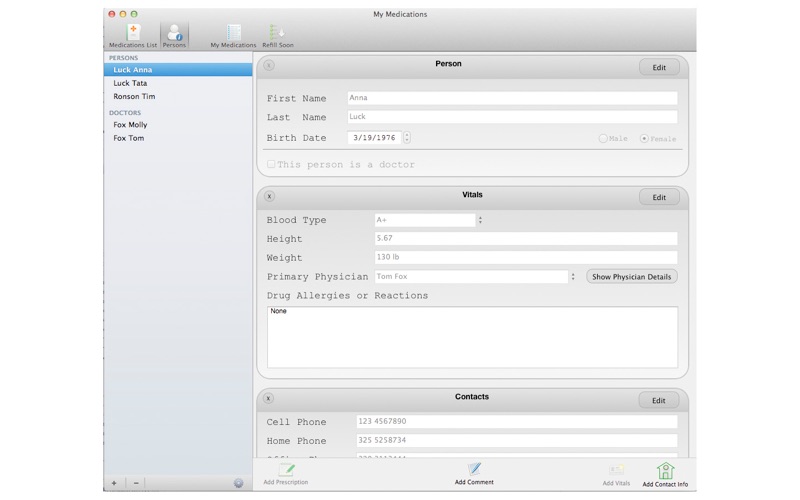Open My Medications in the toolbar
Viewport: 800px width, 500px height.
click(233, 34)
